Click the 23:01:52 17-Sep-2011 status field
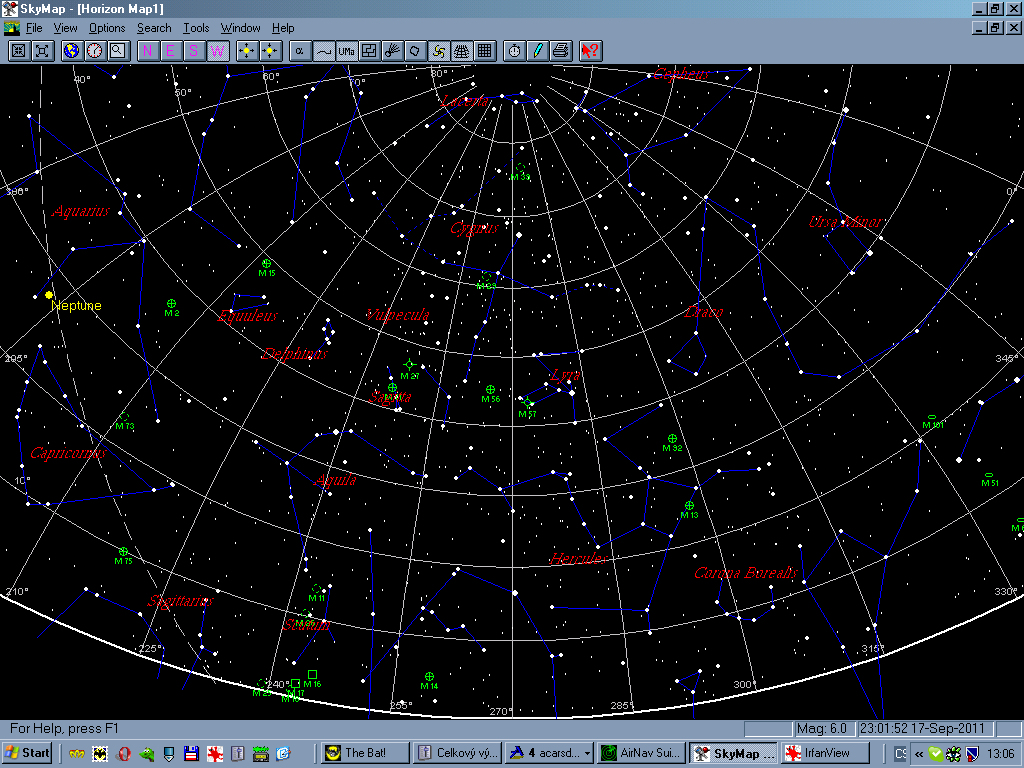This screenshot has width=1024, height=768. click(925, 728)
